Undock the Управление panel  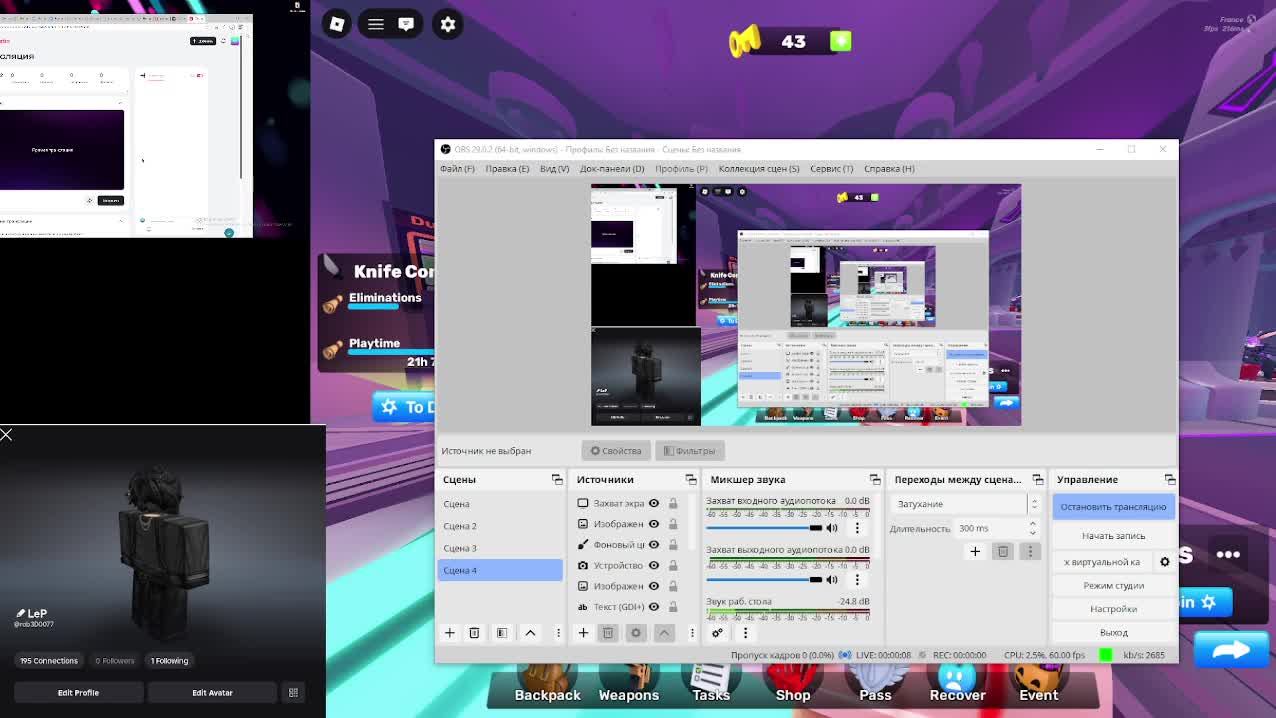click(1170, 480)
